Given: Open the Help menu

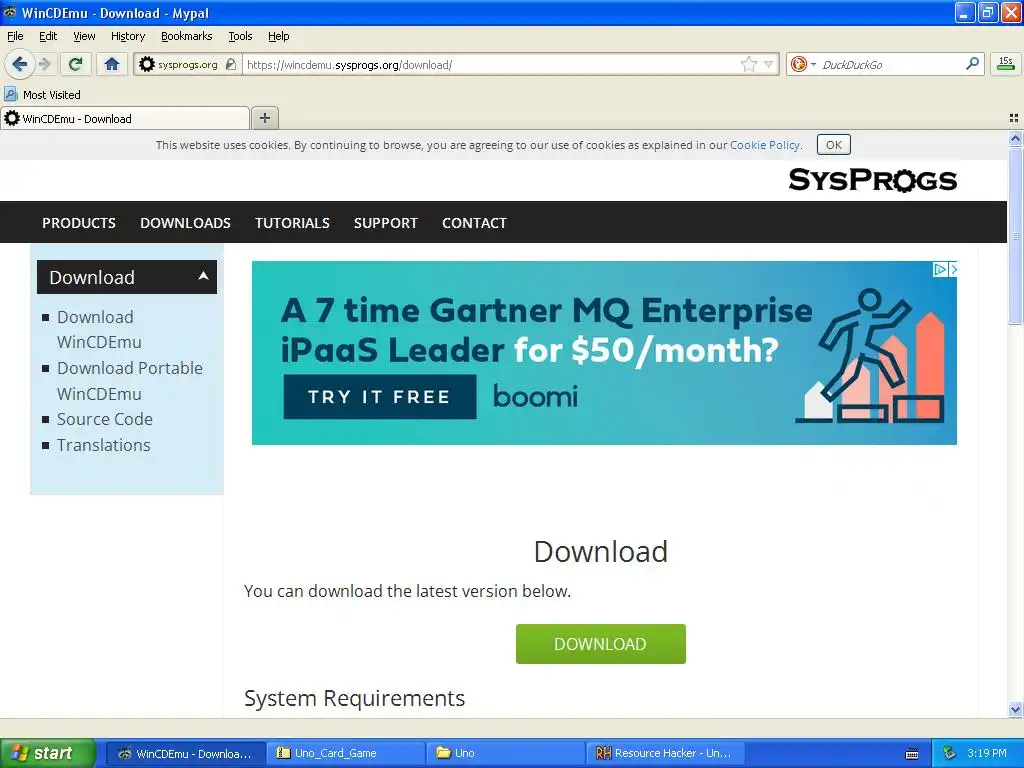Looking at the screenshot, I should coord(279,36).
